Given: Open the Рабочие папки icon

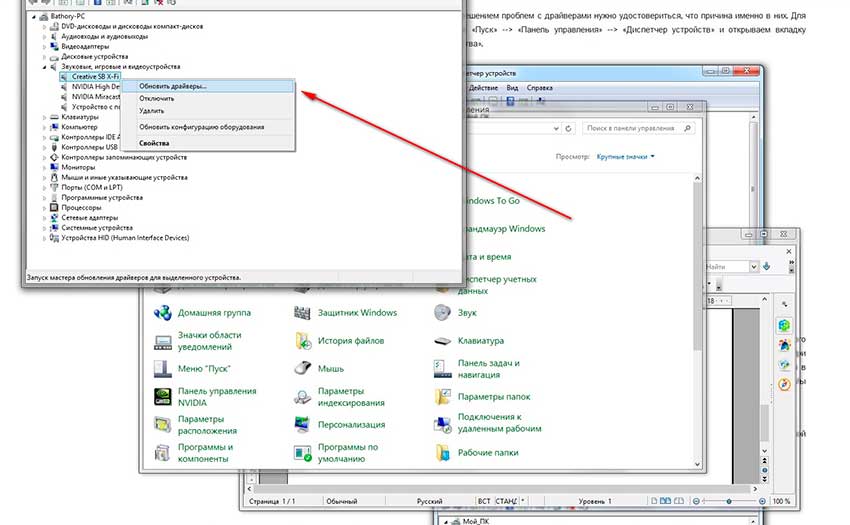Looking at the screenshot, I should click(x=442, y=453).
